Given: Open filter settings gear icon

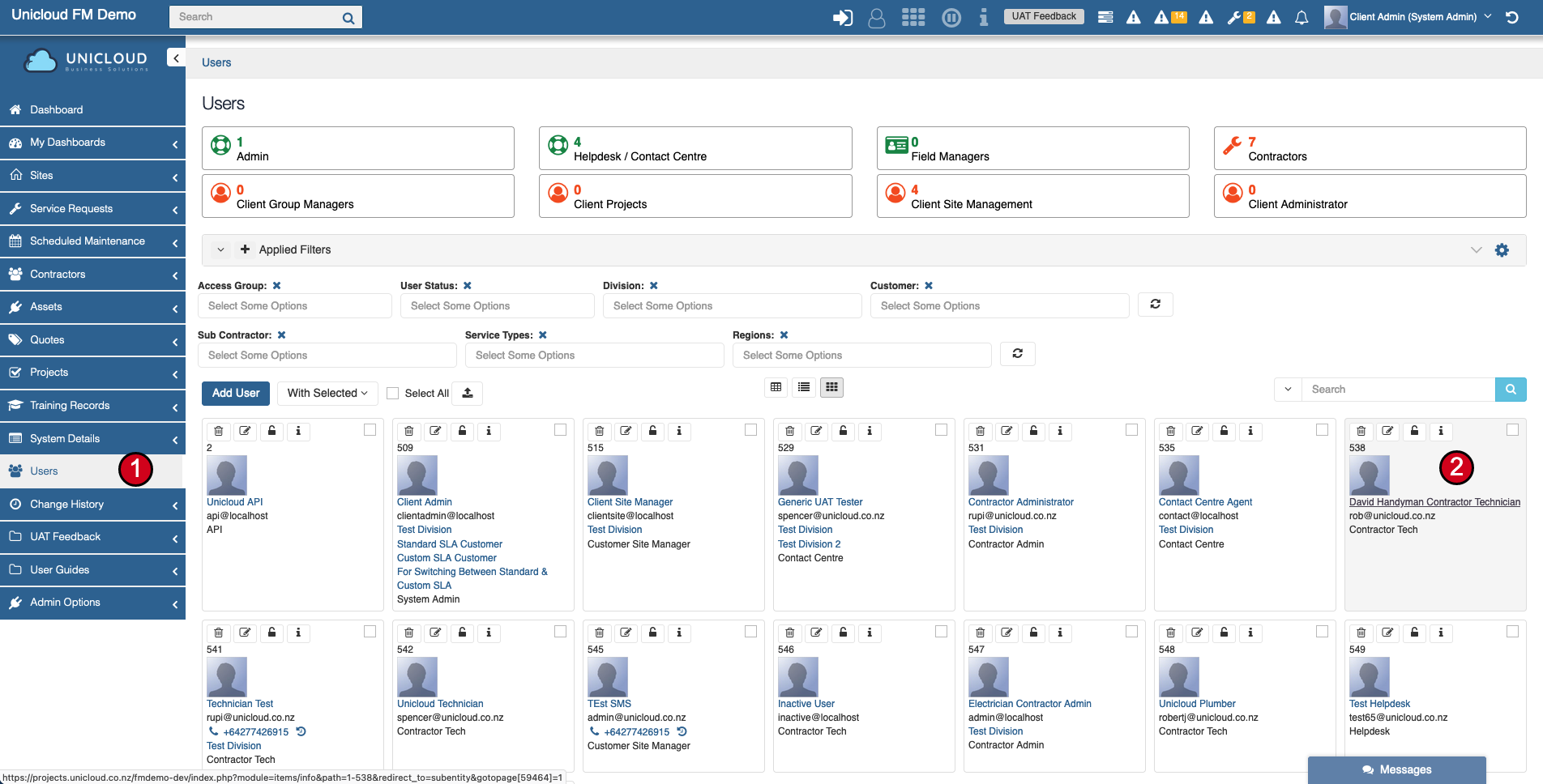Looking at the screenshot, I should tap(1502, 250).
